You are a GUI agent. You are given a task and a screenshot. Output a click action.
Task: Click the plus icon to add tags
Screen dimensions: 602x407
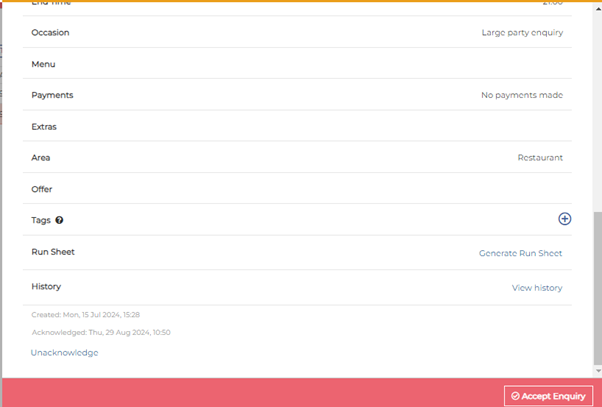coord(564,219)
